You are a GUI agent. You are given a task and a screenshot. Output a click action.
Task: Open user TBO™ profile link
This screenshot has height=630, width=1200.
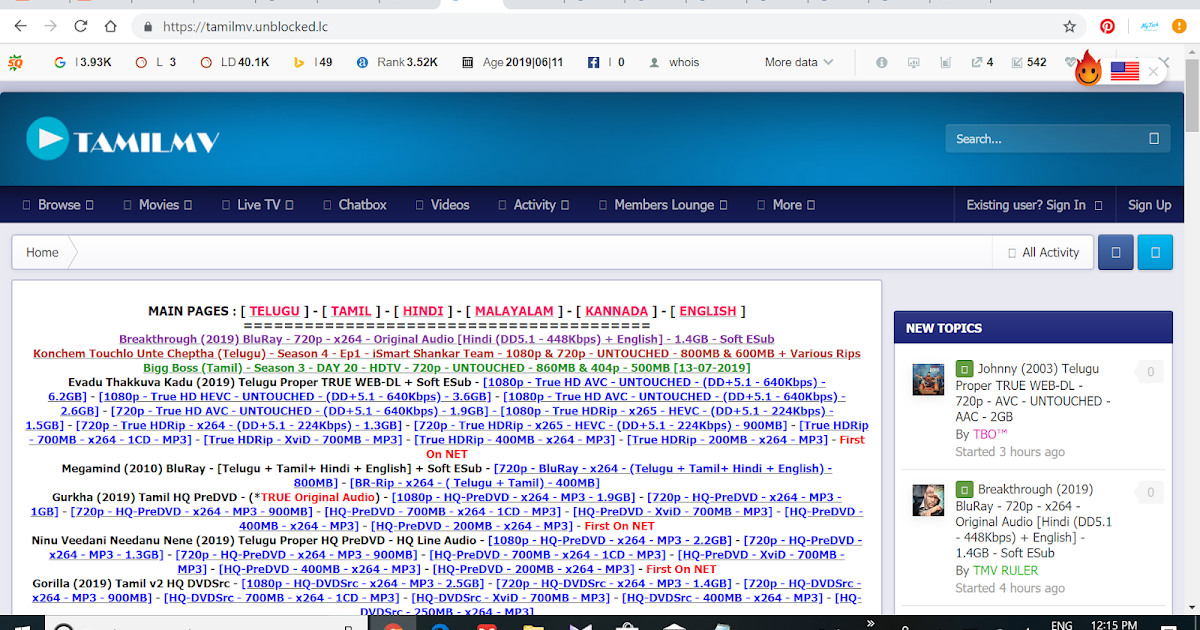pos(990,434)
